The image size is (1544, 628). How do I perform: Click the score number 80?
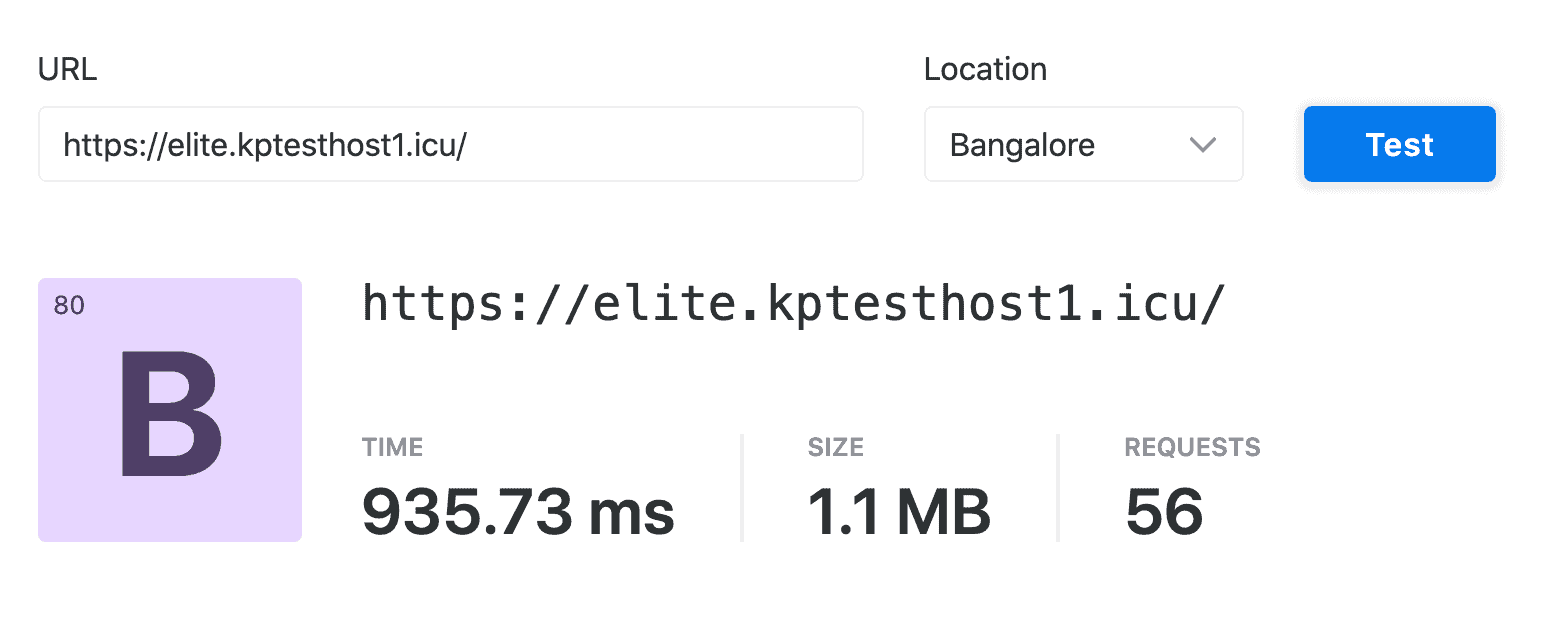point(69,306)
